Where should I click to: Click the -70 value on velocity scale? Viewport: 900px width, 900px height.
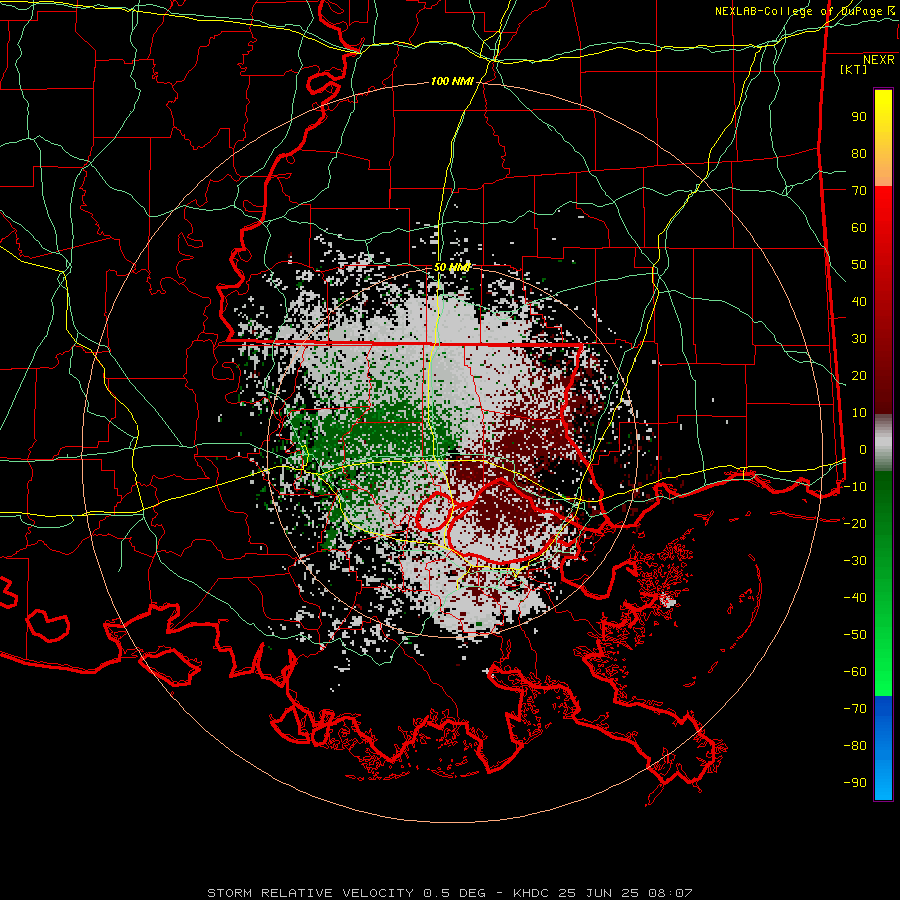point(855,708)
